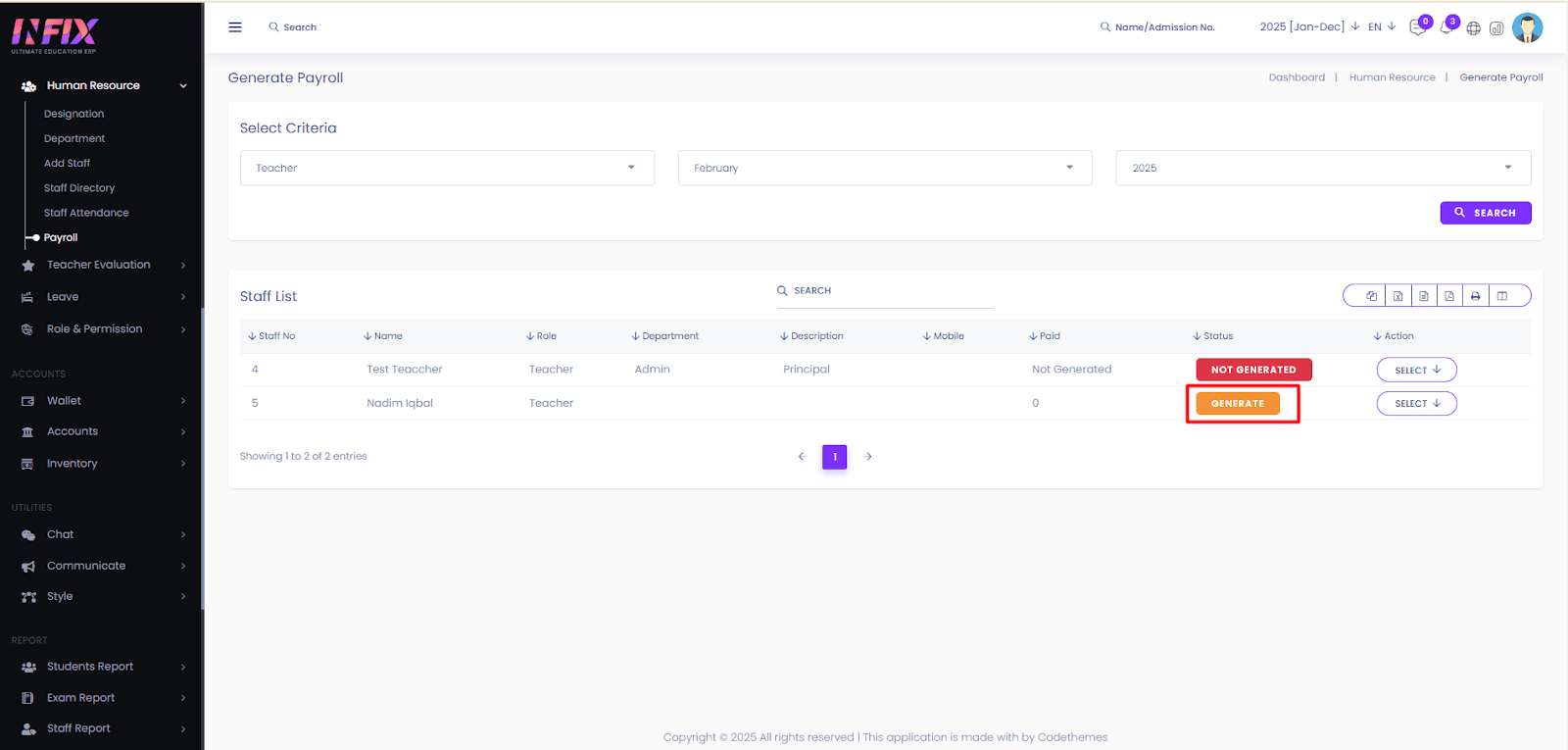Viewport: 1568px width, 750px height.
Task: Sort the table by Action column
Action: point(1394,336)
